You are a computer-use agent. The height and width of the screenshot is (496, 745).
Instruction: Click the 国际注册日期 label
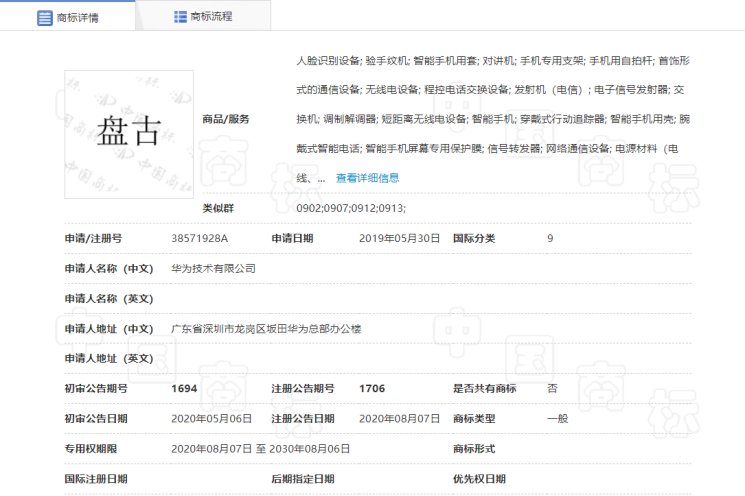(x=96, y=479)
